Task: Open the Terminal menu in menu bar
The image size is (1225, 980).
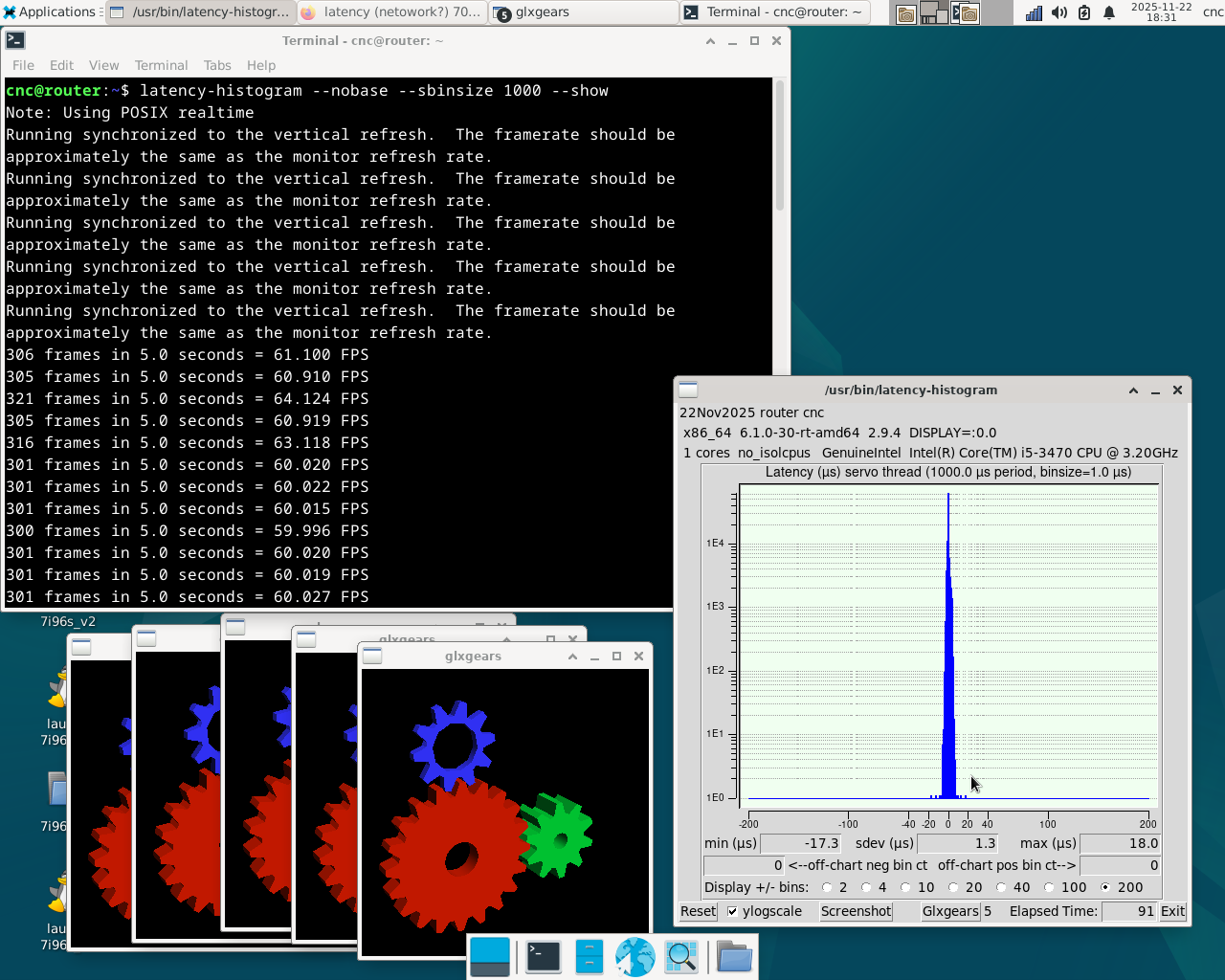Action: (161, 65)
